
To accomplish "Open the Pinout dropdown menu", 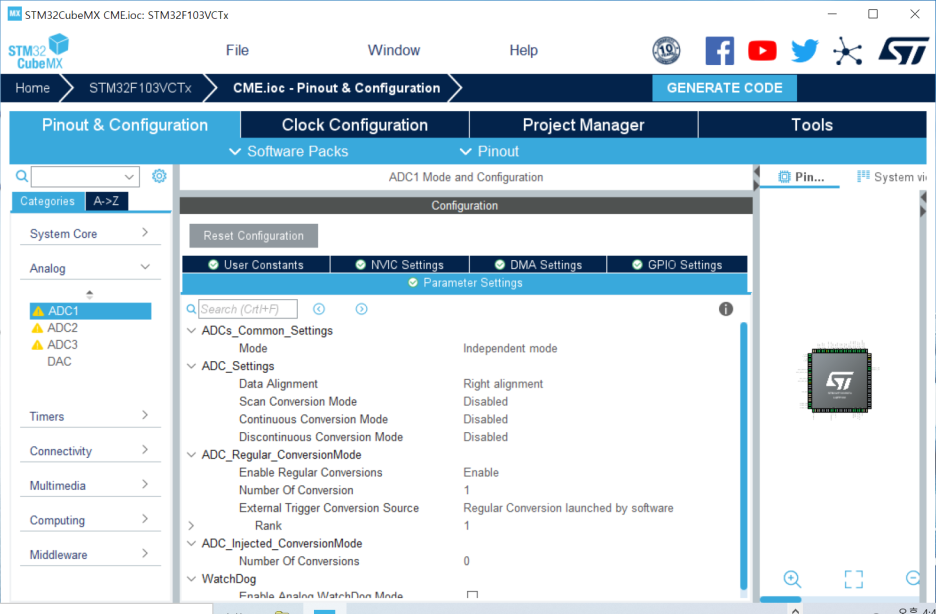I will pos(489,152).
